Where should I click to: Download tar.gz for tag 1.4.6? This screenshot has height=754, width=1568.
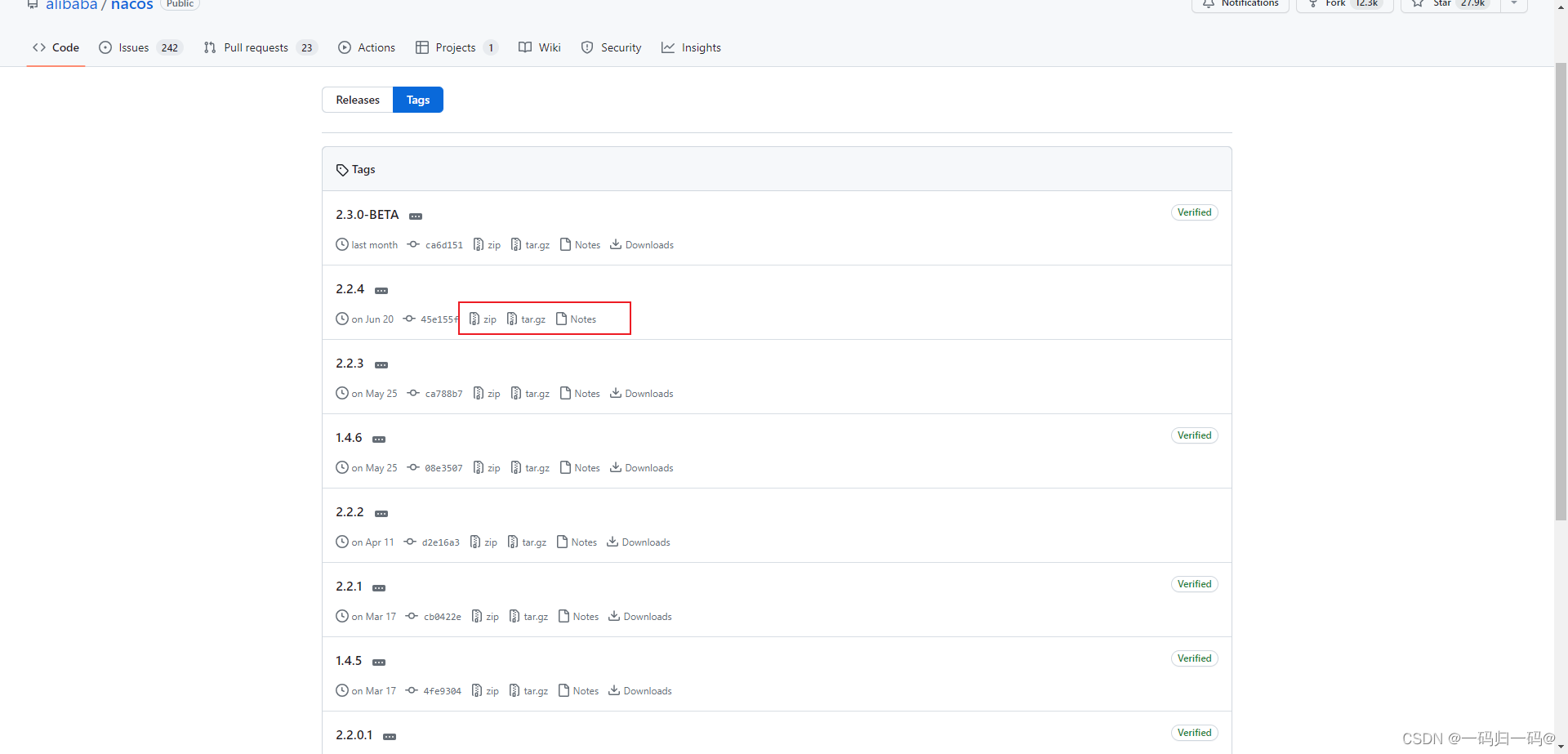tap(530, 467)
